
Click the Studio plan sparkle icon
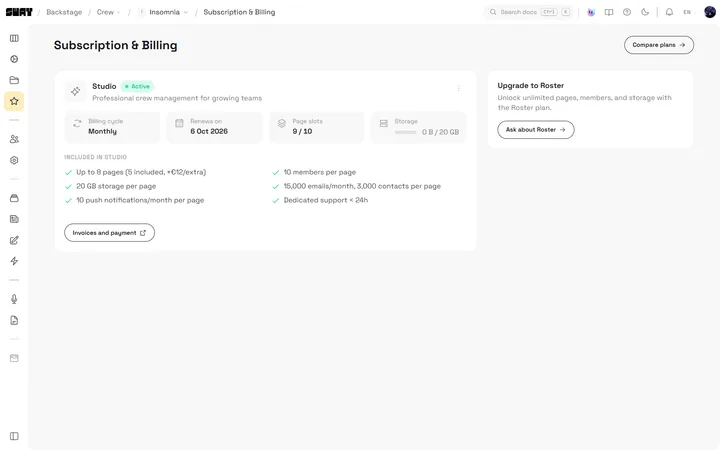click(76, 91)
